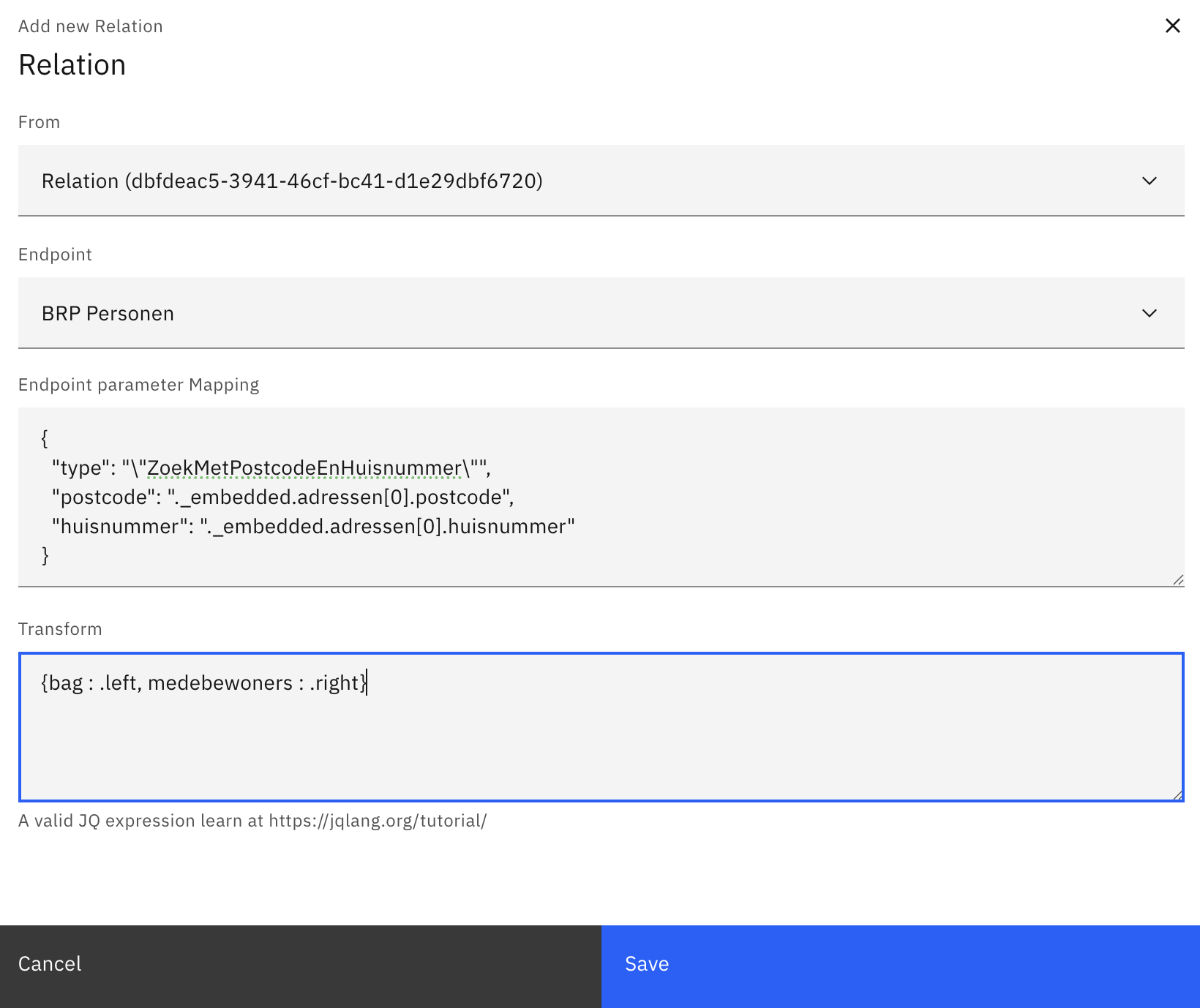Image resolution: width=1200 pixels, height=1008 pixels.
Task: Click the JQ tutorial helper text
Action: 252,821
